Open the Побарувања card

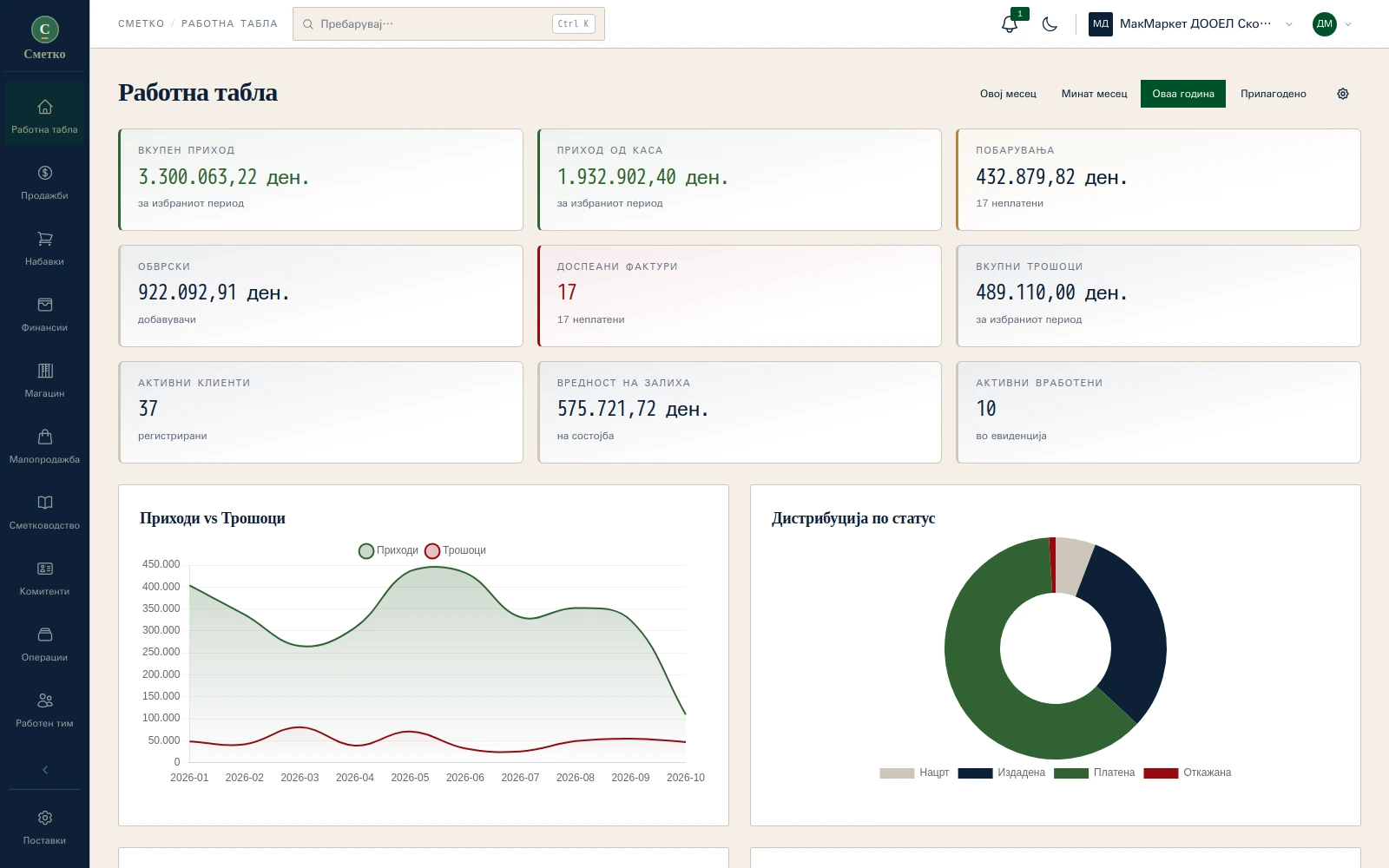[1158, 180]
